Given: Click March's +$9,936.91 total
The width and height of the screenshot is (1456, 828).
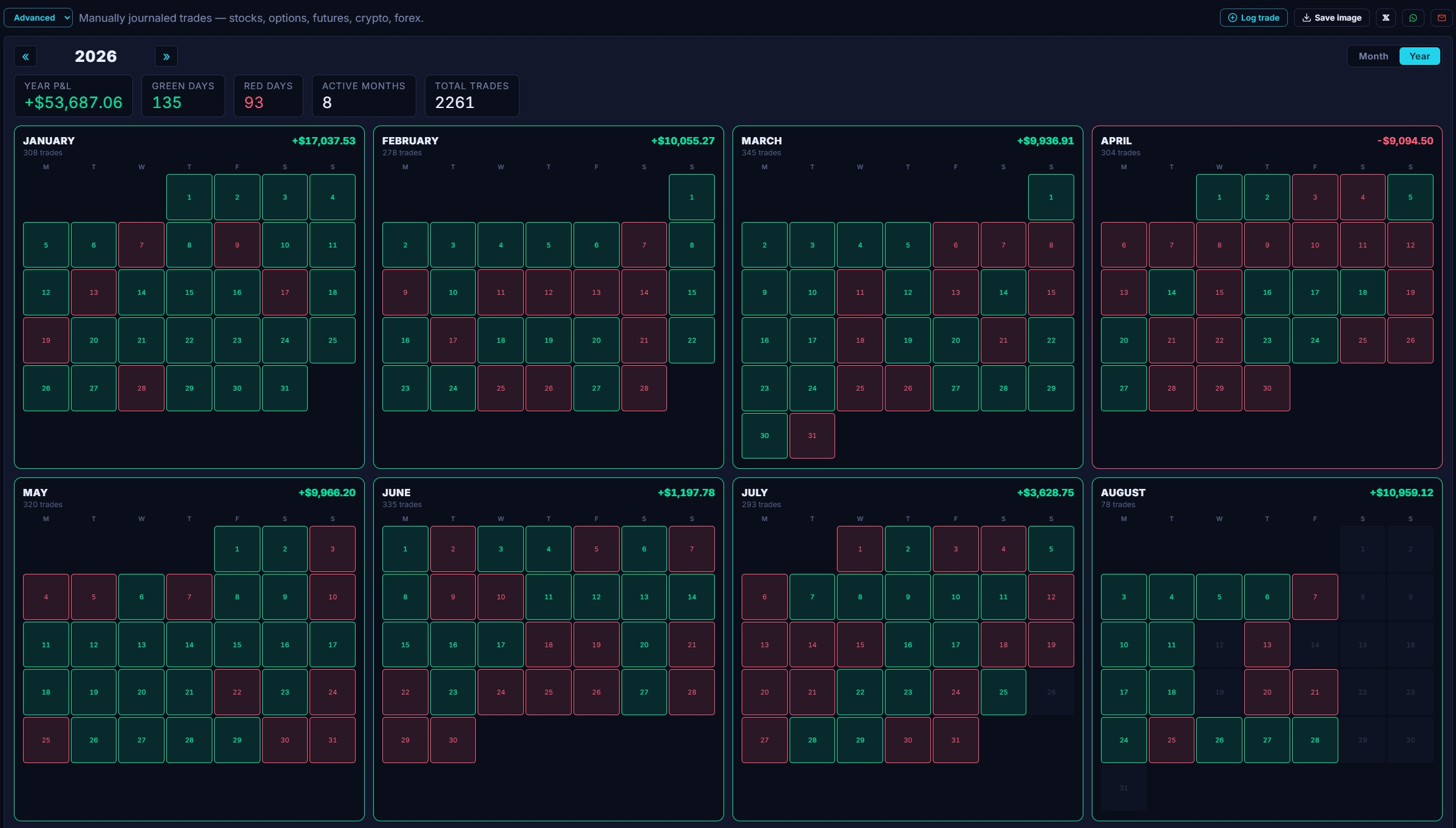Looking at the screenshot, I should 1045,141.
